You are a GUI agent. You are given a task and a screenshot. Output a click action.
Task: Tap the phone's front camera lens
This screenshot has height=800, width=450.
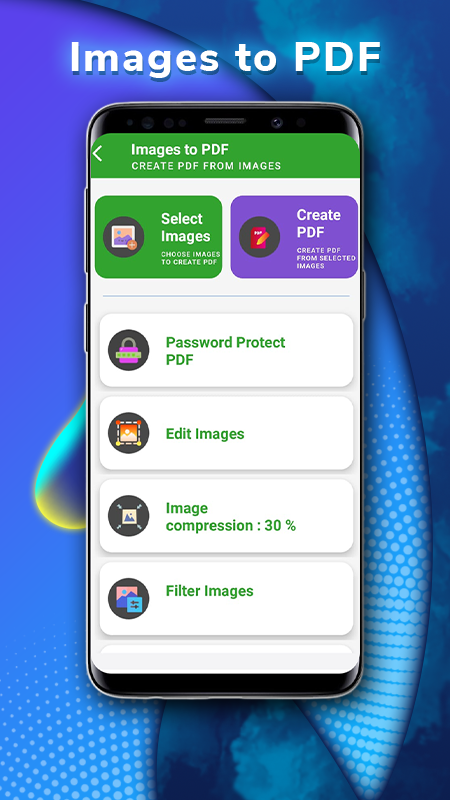(277, 122)
